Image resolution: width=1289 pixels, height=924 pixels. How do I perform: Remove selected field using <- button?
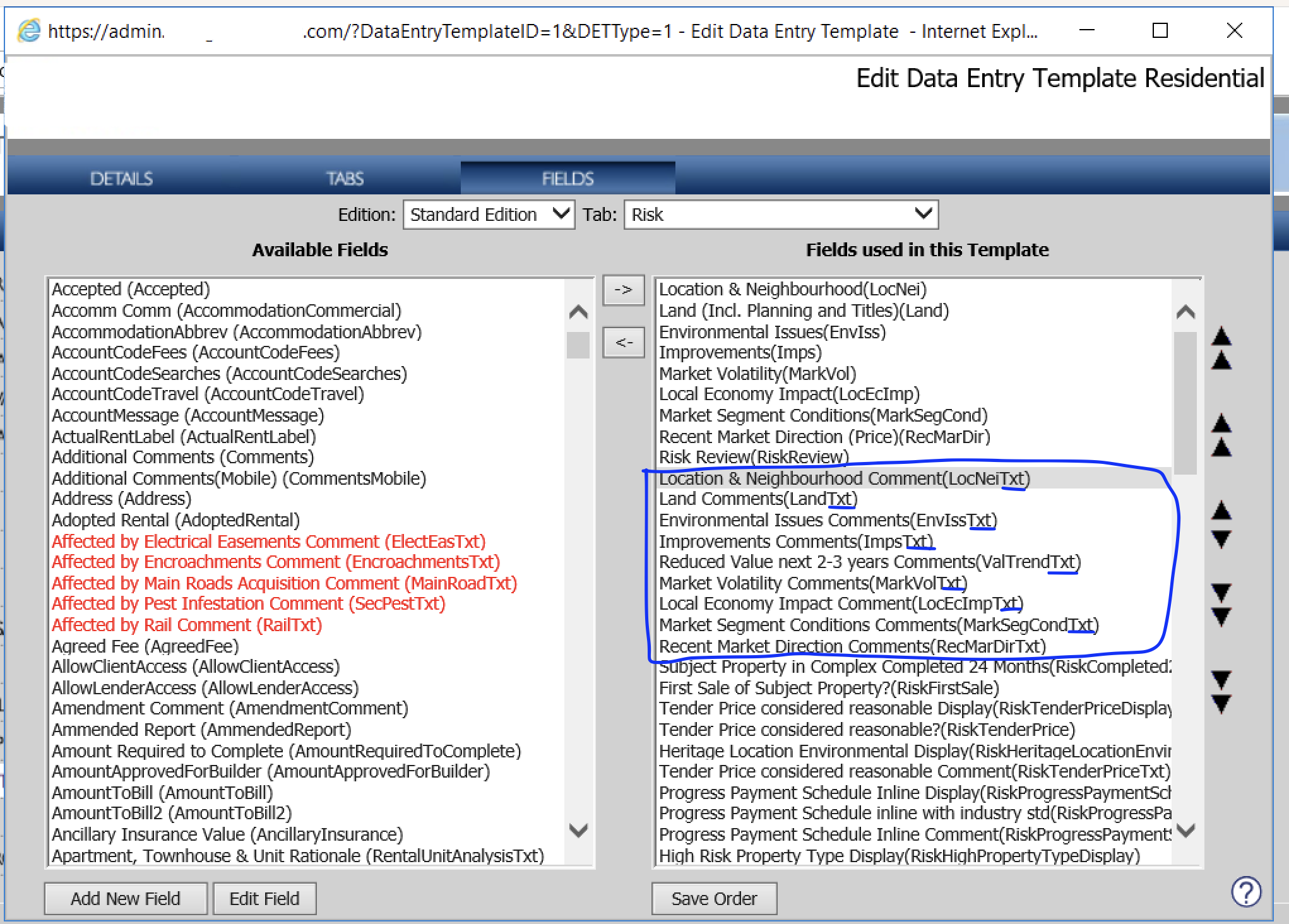[x=623, y=343]
